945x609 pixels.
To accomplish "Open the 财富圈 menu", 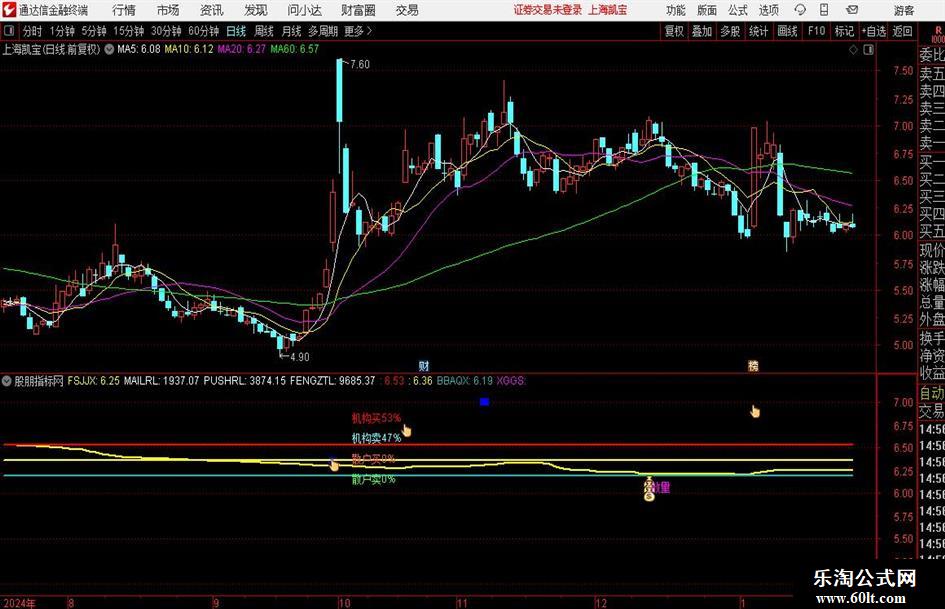I will [358, 10].
